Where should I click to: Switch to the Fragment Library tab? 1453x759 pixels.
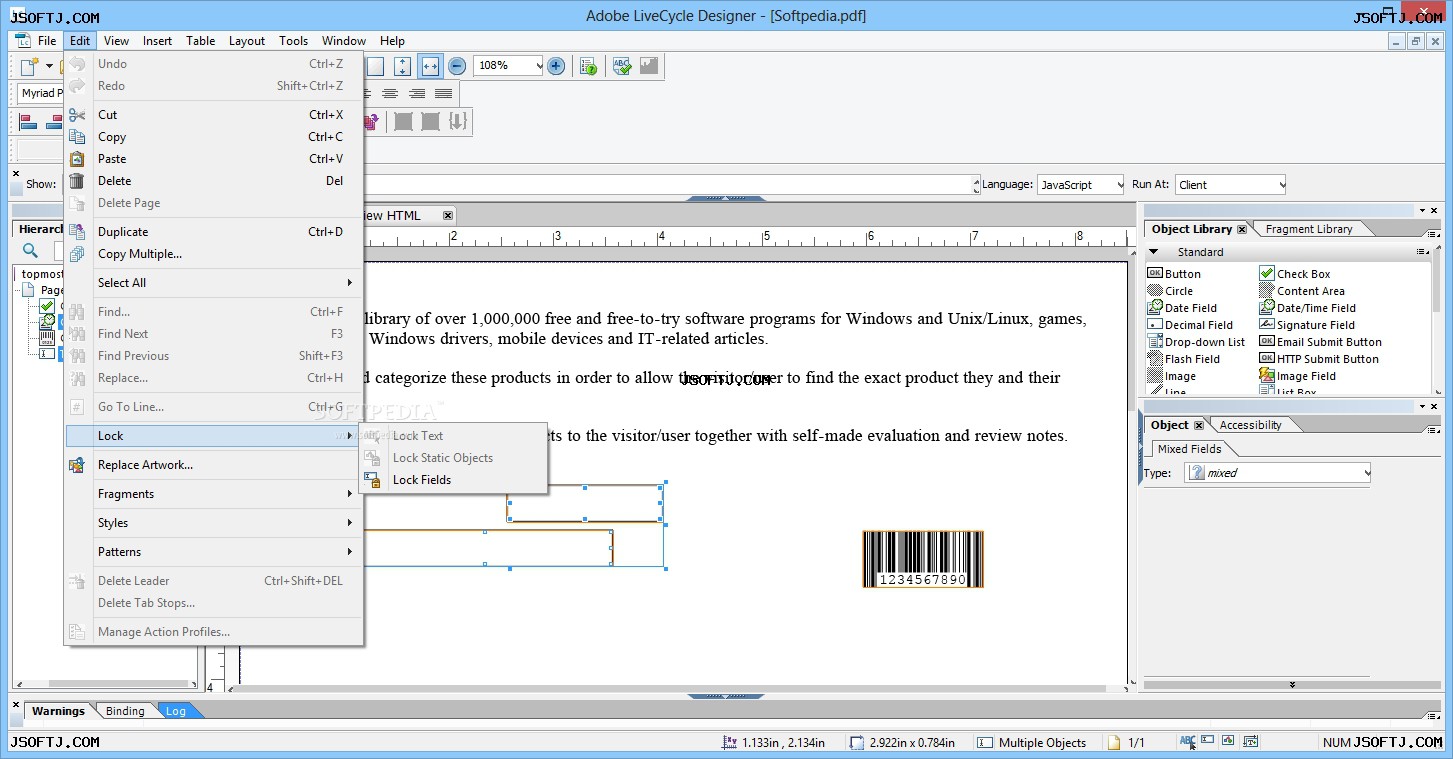coord(1308,229)
